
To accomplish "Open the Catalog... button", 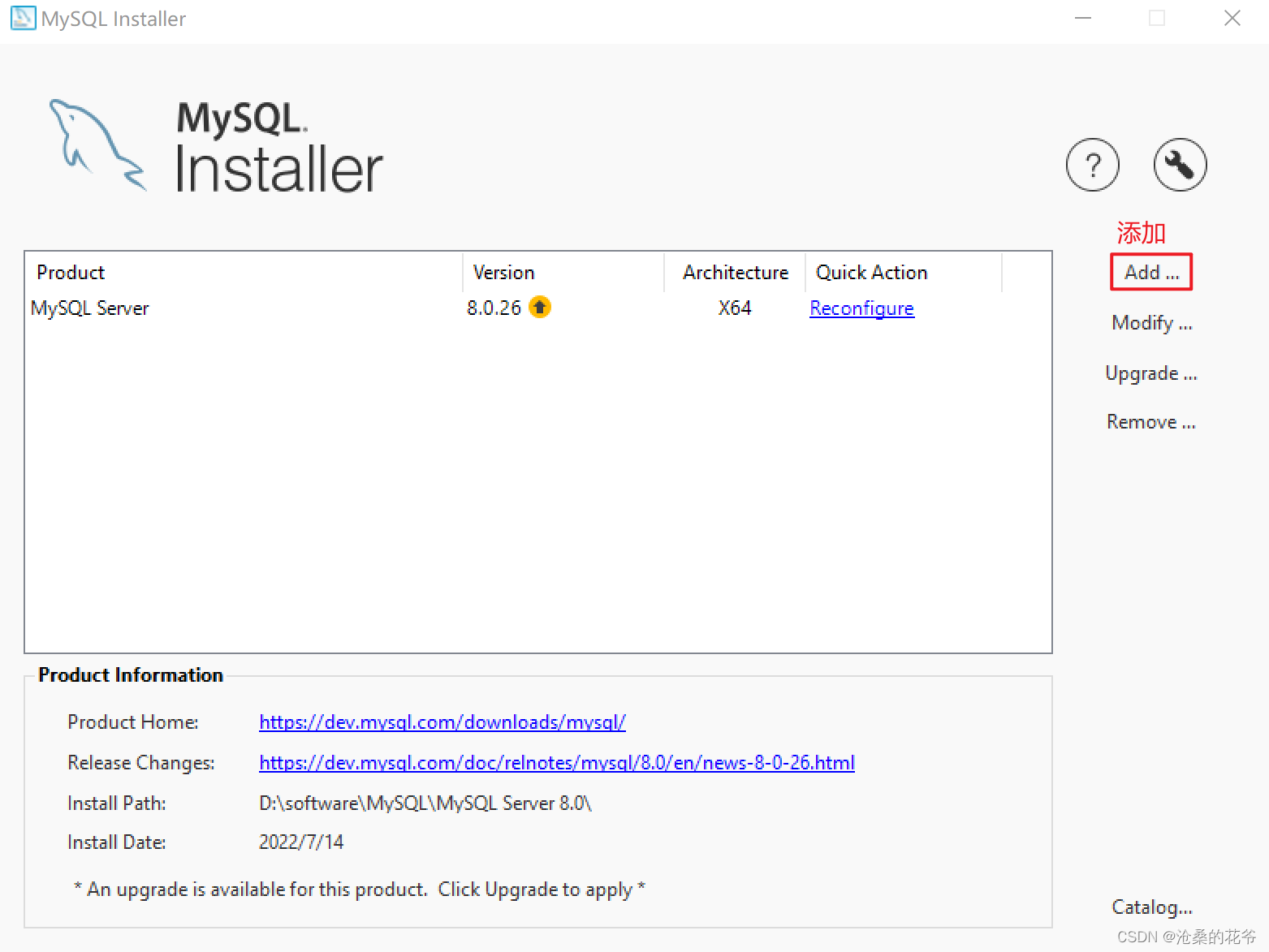I will [1151, 907].
